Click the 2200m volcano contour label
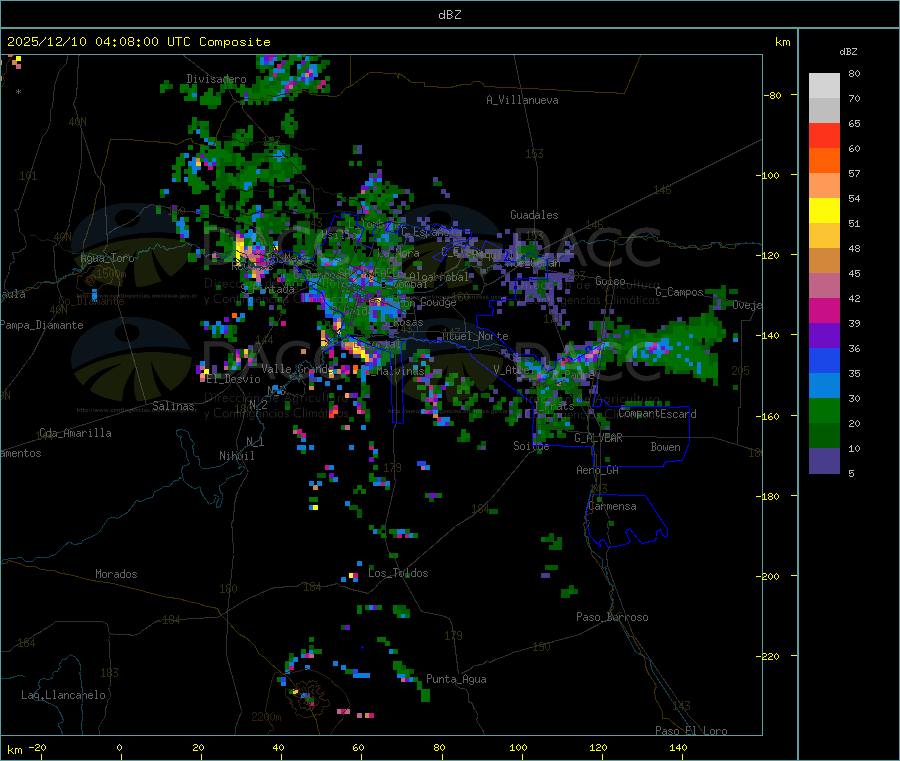 click(266, 717)
